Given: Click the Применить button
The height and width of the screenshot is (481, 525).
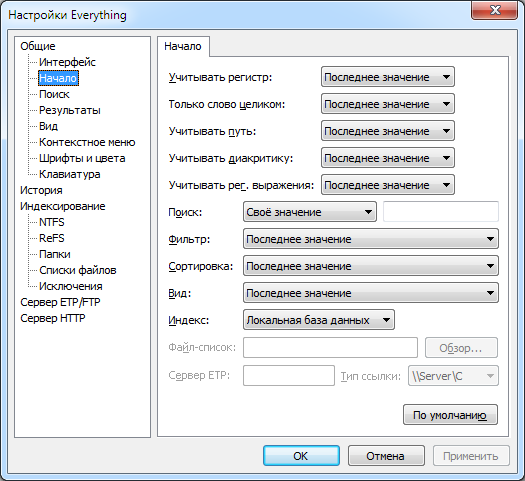Looking at the screenshot, I should tap(471, 456).
